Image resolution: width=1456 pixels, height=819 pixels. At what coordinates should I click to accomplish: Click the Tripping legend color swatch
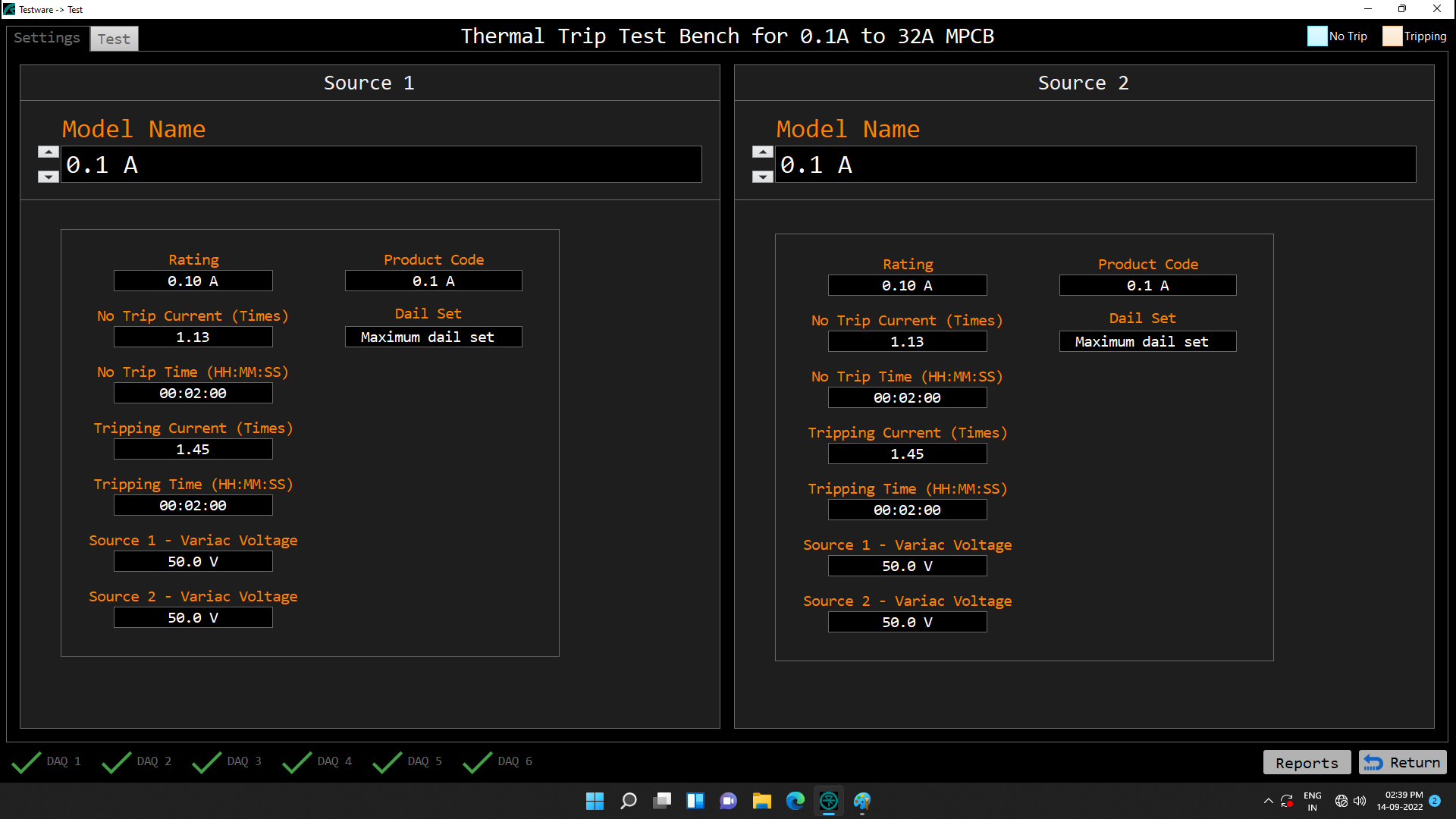(x=1392, y=36)
